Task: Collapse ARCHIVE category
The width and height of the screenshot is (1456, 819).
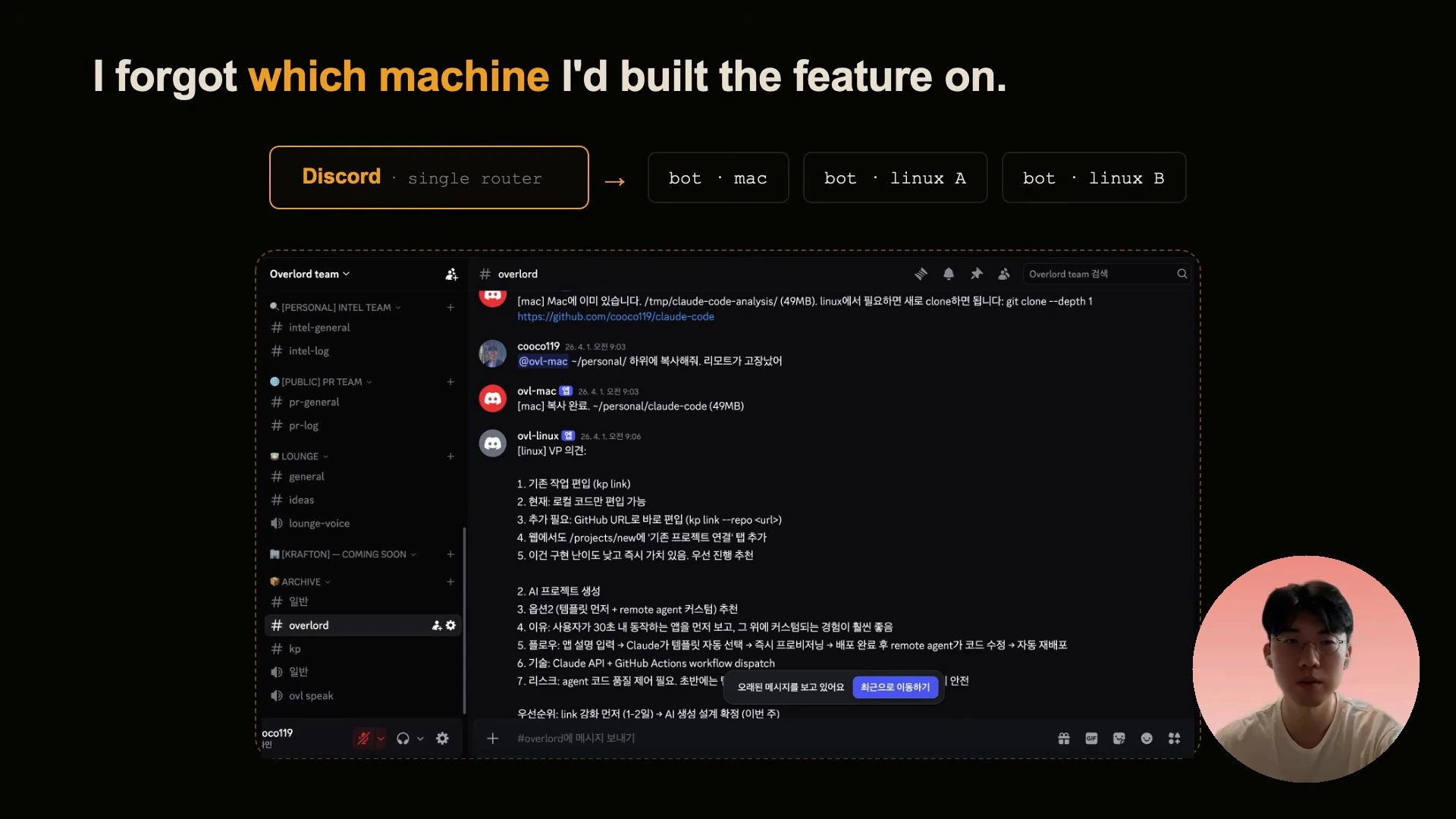Action: [301, 582]
